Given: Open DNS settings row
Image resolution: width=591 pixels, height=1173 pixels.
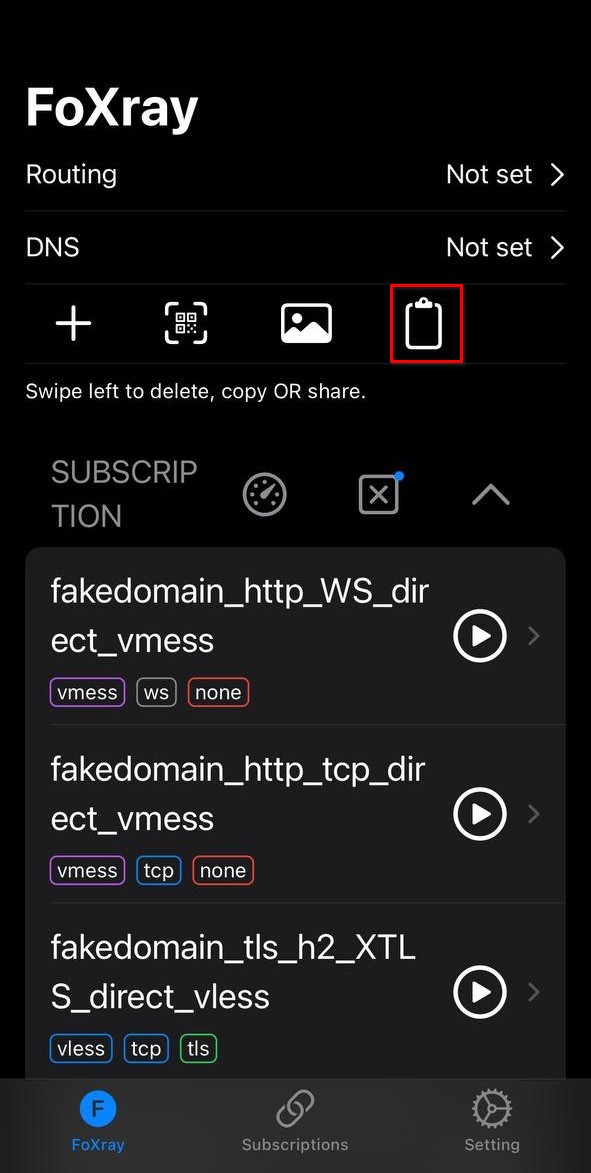Looking at the screenshot, I should (296, 248).
